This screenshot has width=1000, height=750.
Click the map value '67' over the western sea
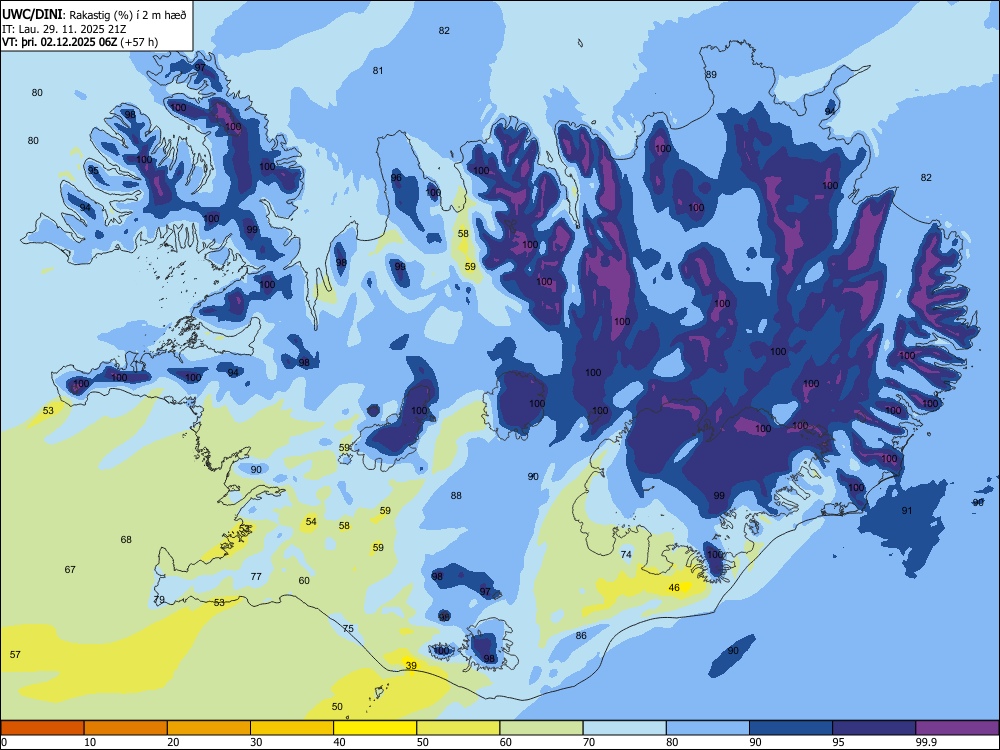[x=70, y=569]
